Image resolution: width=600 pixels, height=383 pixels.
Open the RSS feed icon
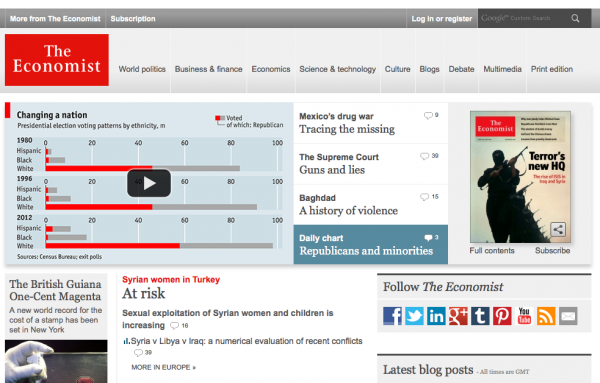coord(546,316)
